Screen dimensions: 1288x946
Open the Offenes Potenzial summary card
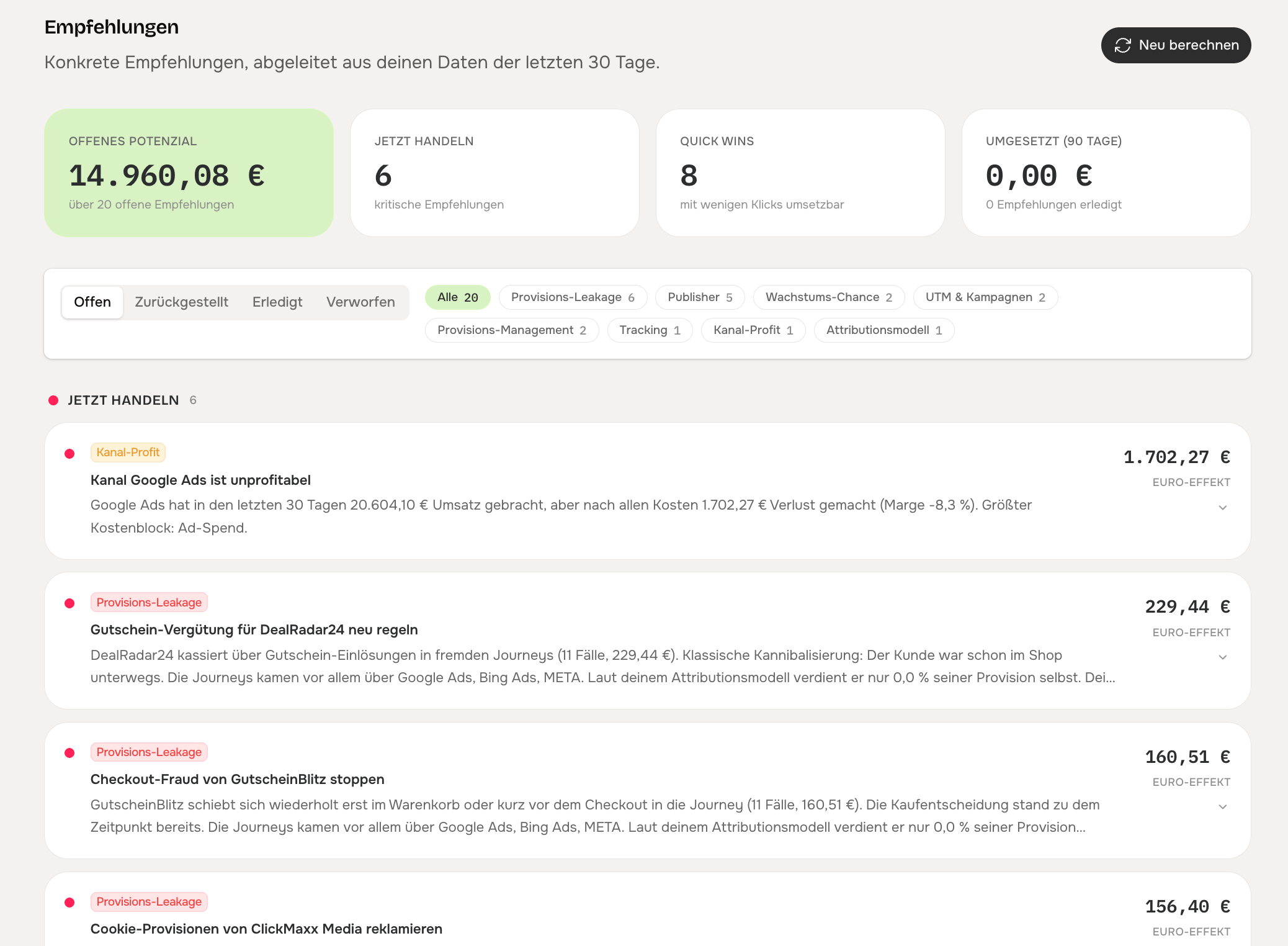tap(189, 173)
